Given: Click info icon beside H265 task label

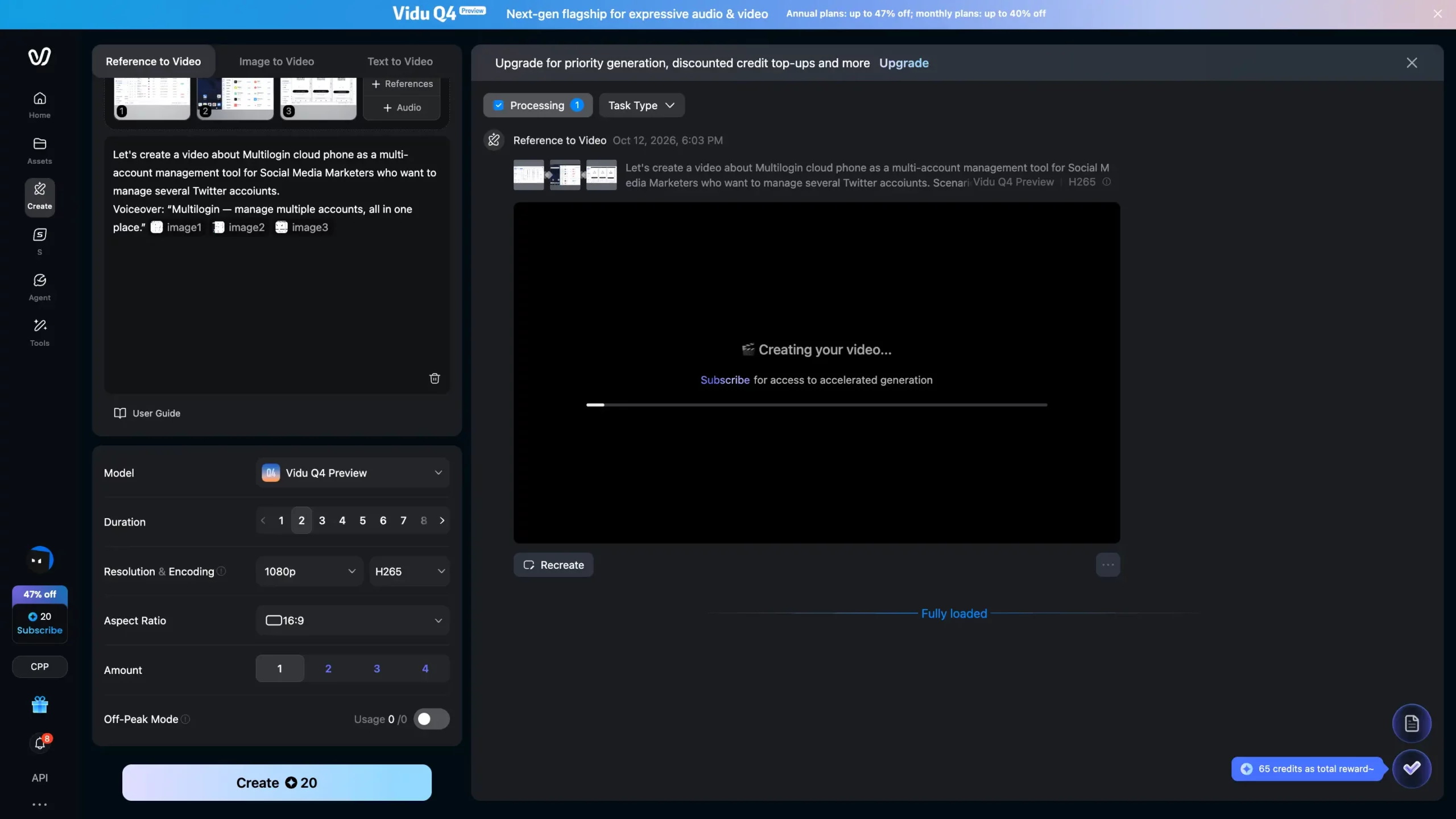Looking at the screenshot, I should tap(1106, 182).
